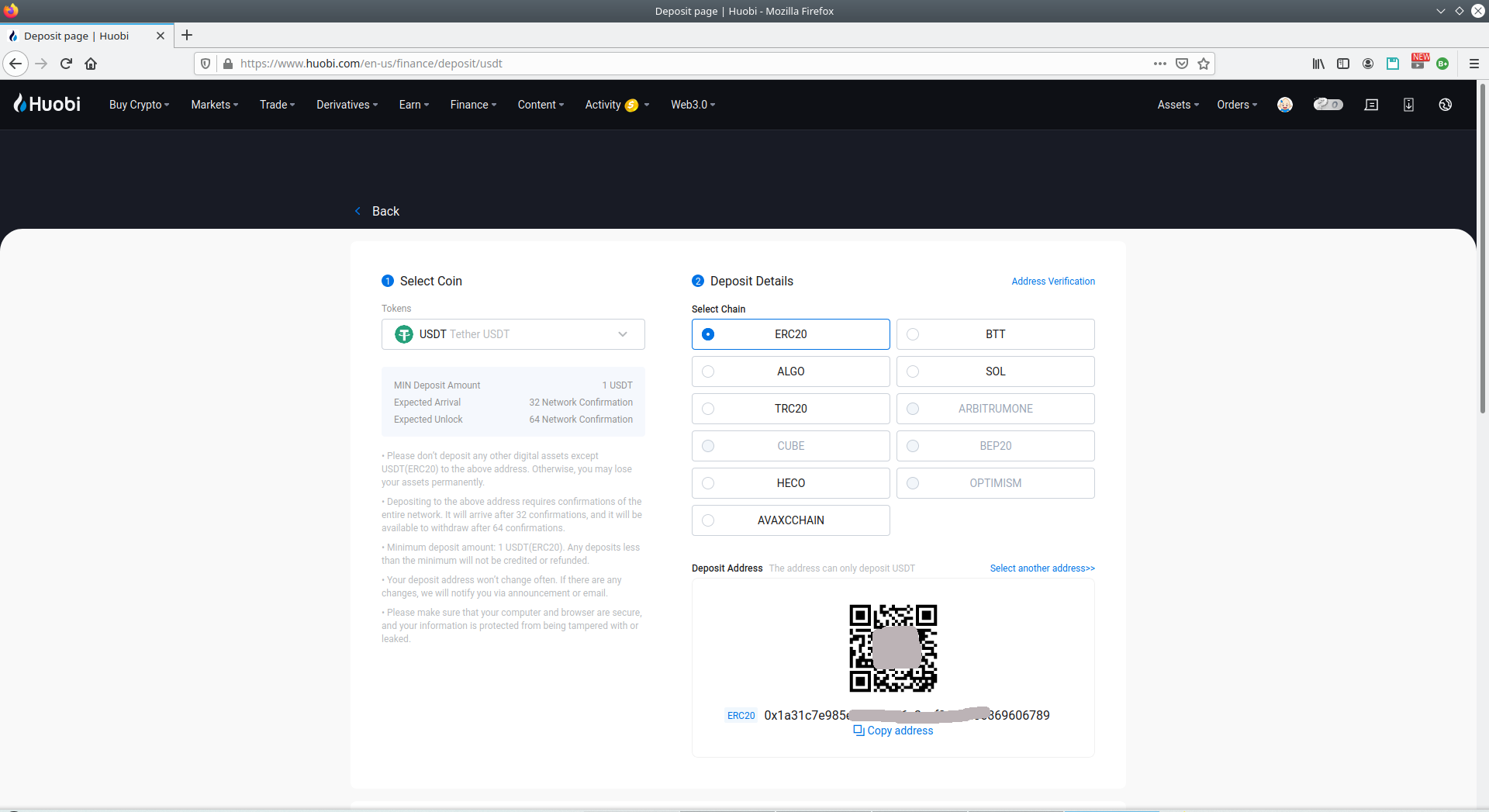Click the site security lock icon
The width and height of the screenshot is (1489, 812).
tap(228, 64)
